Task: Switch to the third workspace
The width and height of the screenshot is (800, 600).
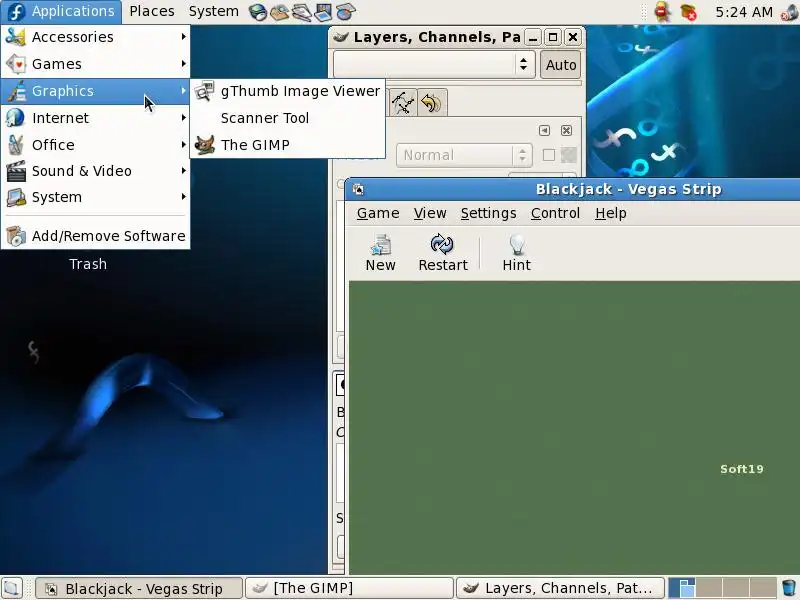Action: 736,588
